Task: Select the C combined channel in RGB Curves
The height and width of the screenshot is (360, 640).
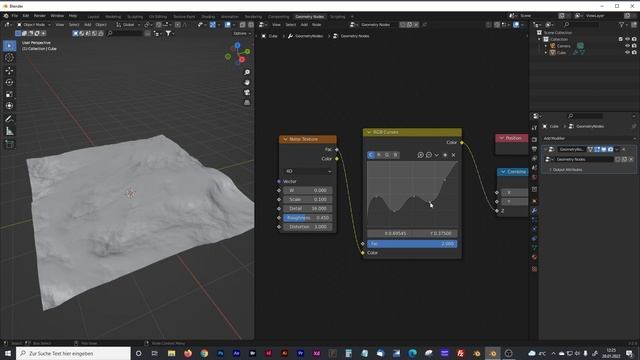Action: pos(371,155)
